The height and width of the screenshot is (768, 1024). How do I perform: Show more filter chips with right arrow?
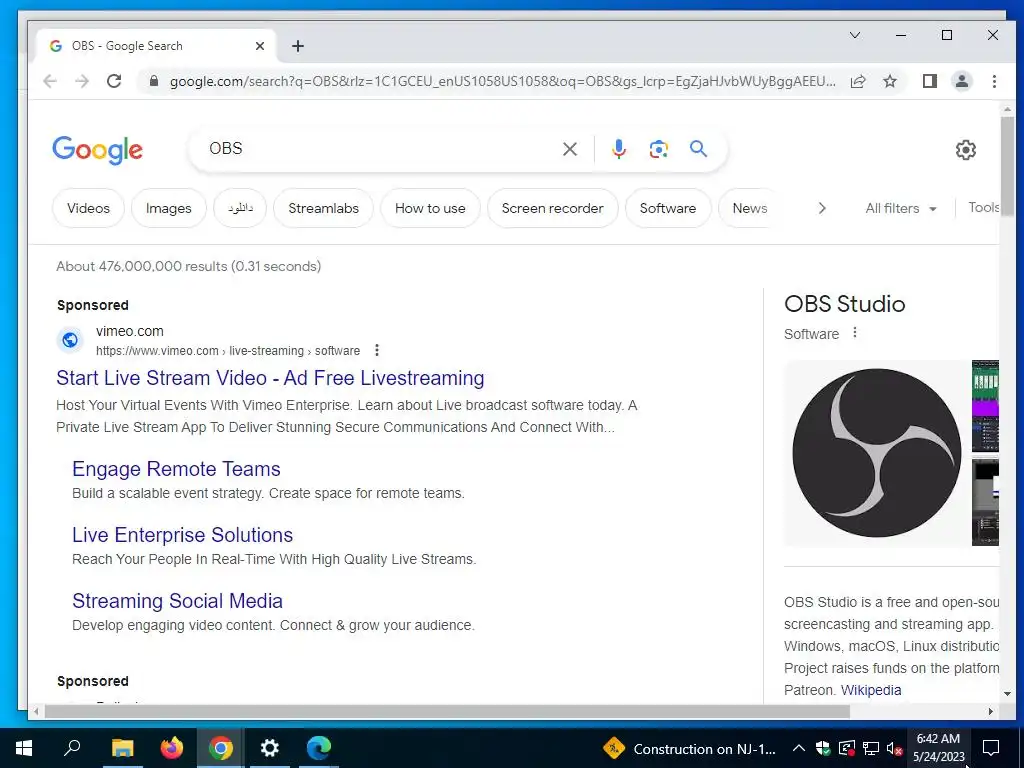822,208
